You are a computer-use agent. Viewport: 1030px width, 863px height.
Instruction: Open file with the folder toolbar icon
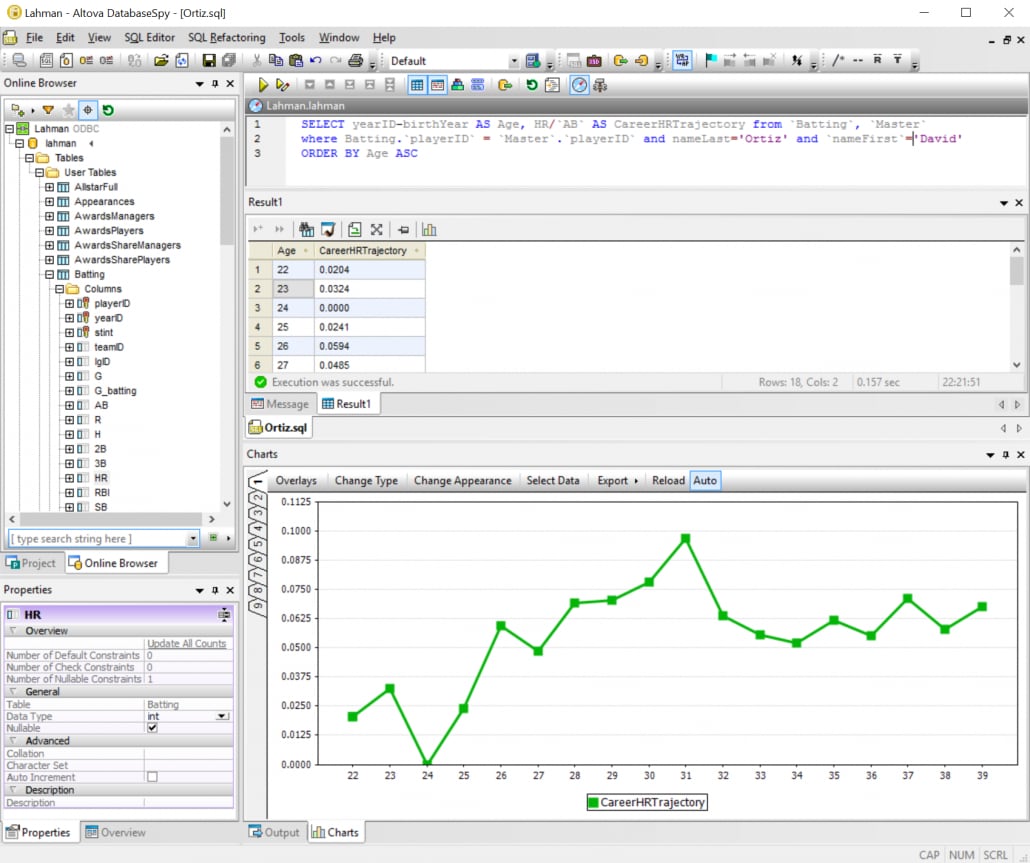(161, 60)
